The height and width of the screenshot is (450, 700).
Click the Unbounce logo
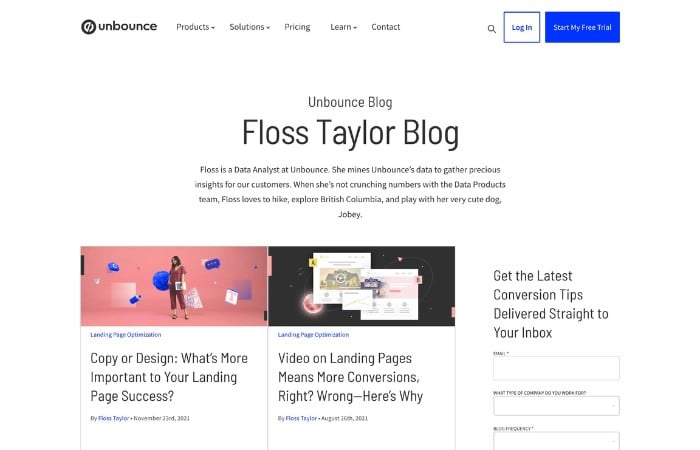(x=119, y=27)
